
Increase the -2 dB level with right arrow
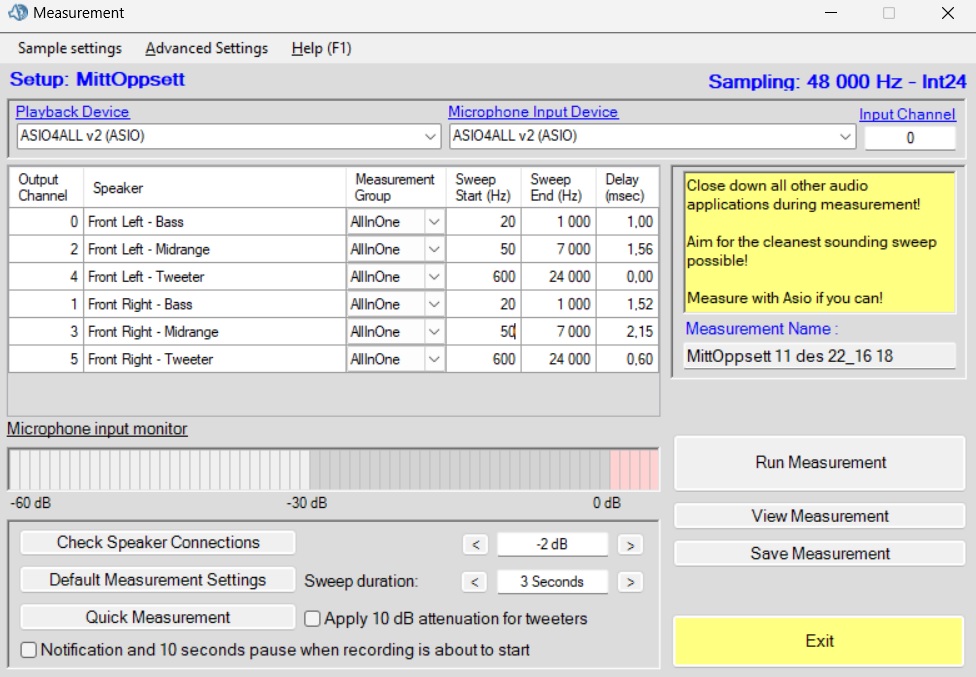[629, 545]
